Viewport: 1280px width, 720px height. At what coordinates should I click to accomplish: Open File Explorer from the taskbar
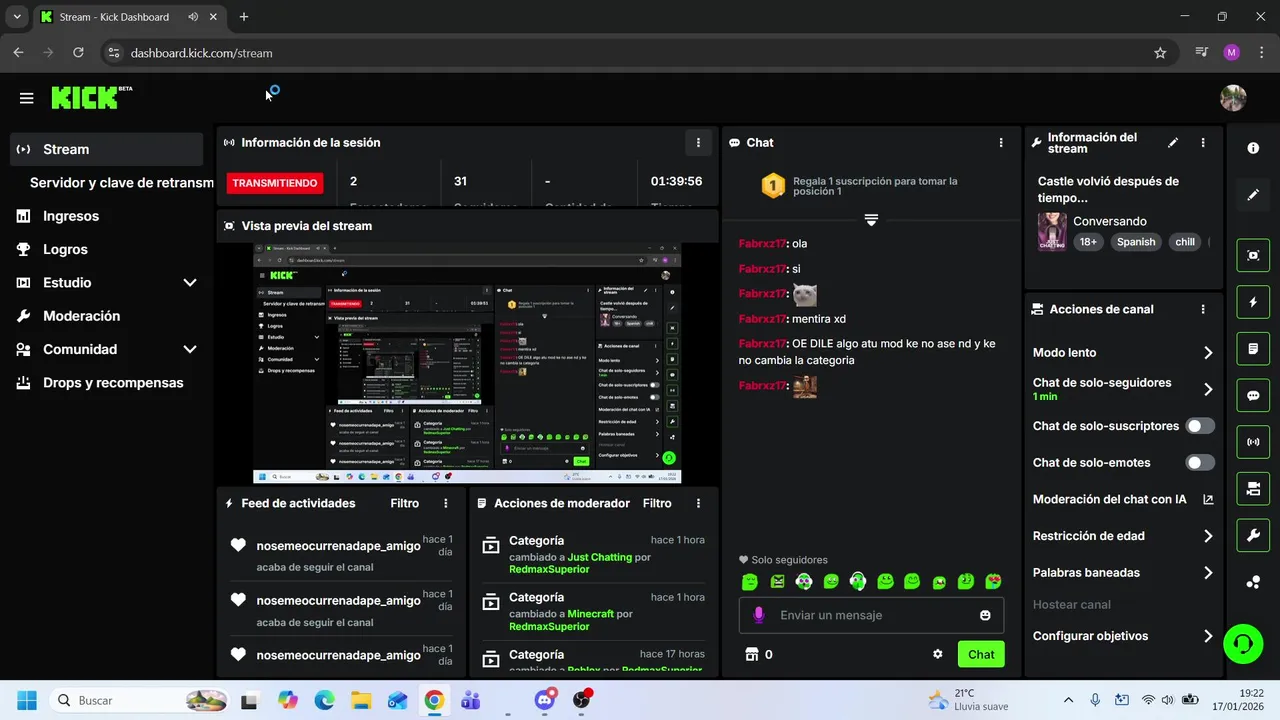(361, 700)
